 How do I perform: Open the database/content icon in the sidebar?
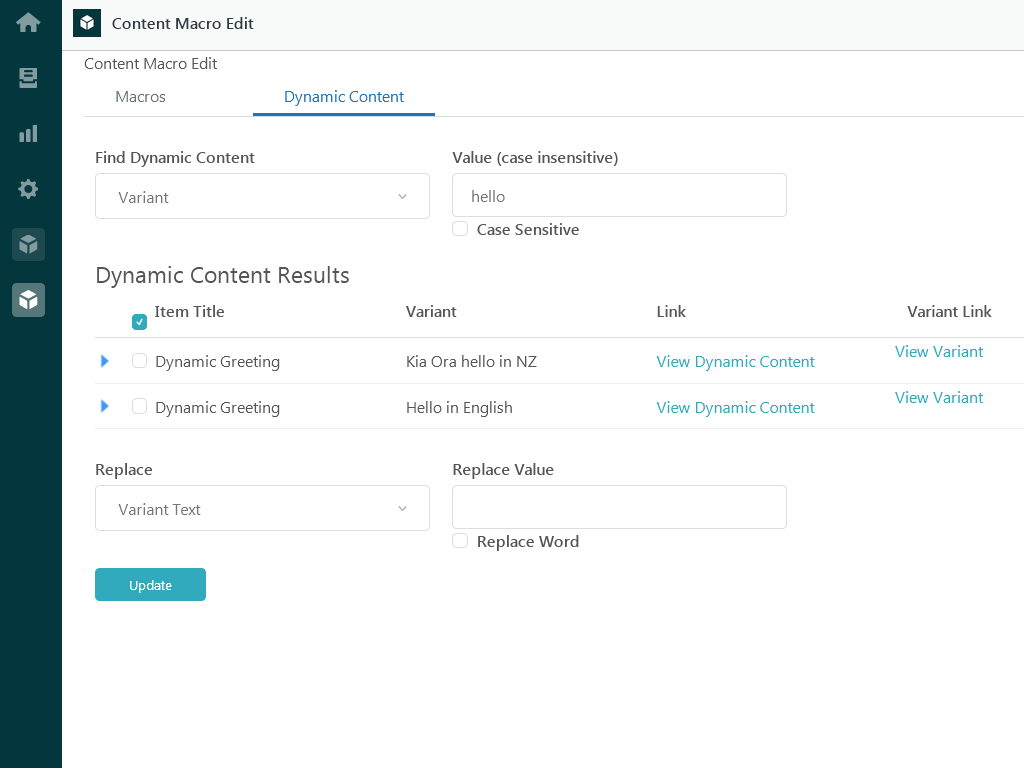tap(28, 77)
